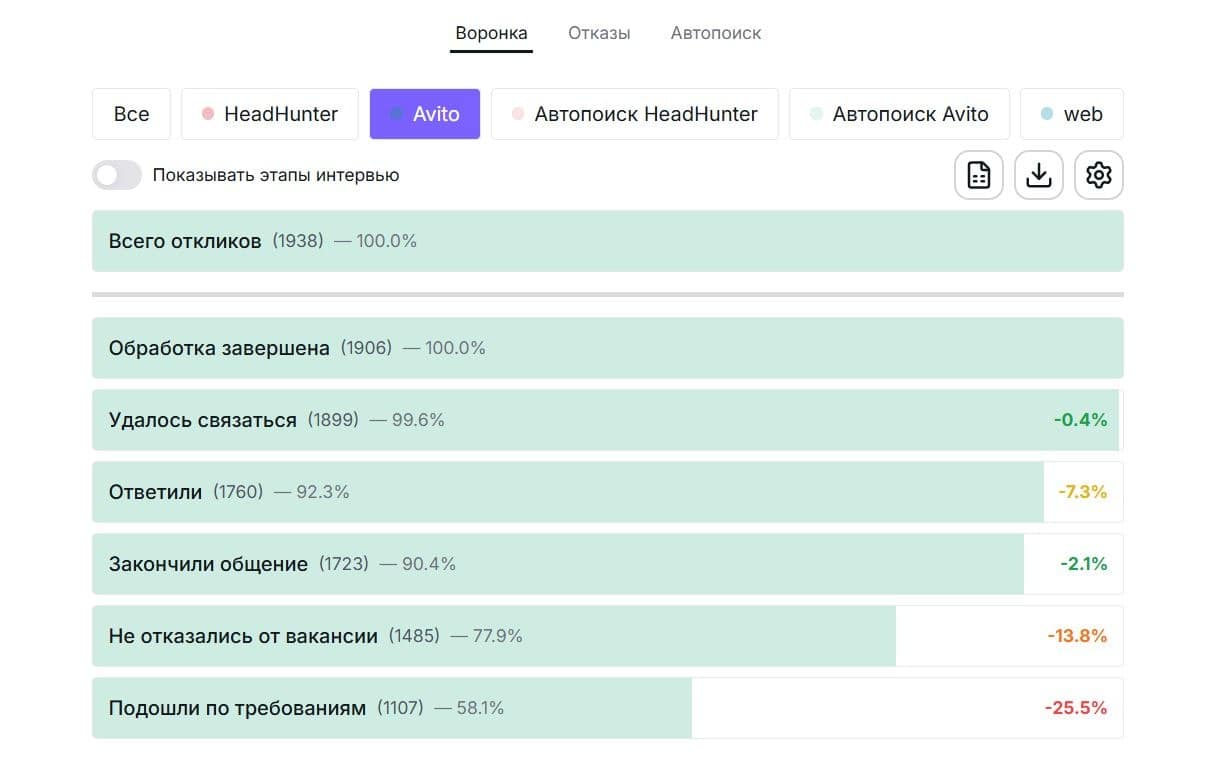This screenshot has width=1214, height=773.
Task: Click the -7.3% drop value
Action: coord(1083,492)
